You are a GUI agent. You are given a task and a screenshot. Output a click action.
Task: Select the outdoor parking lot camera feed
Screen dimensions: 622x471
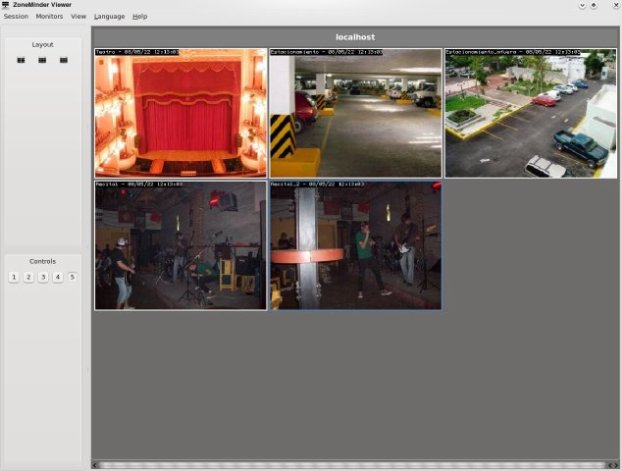[531, 113]
